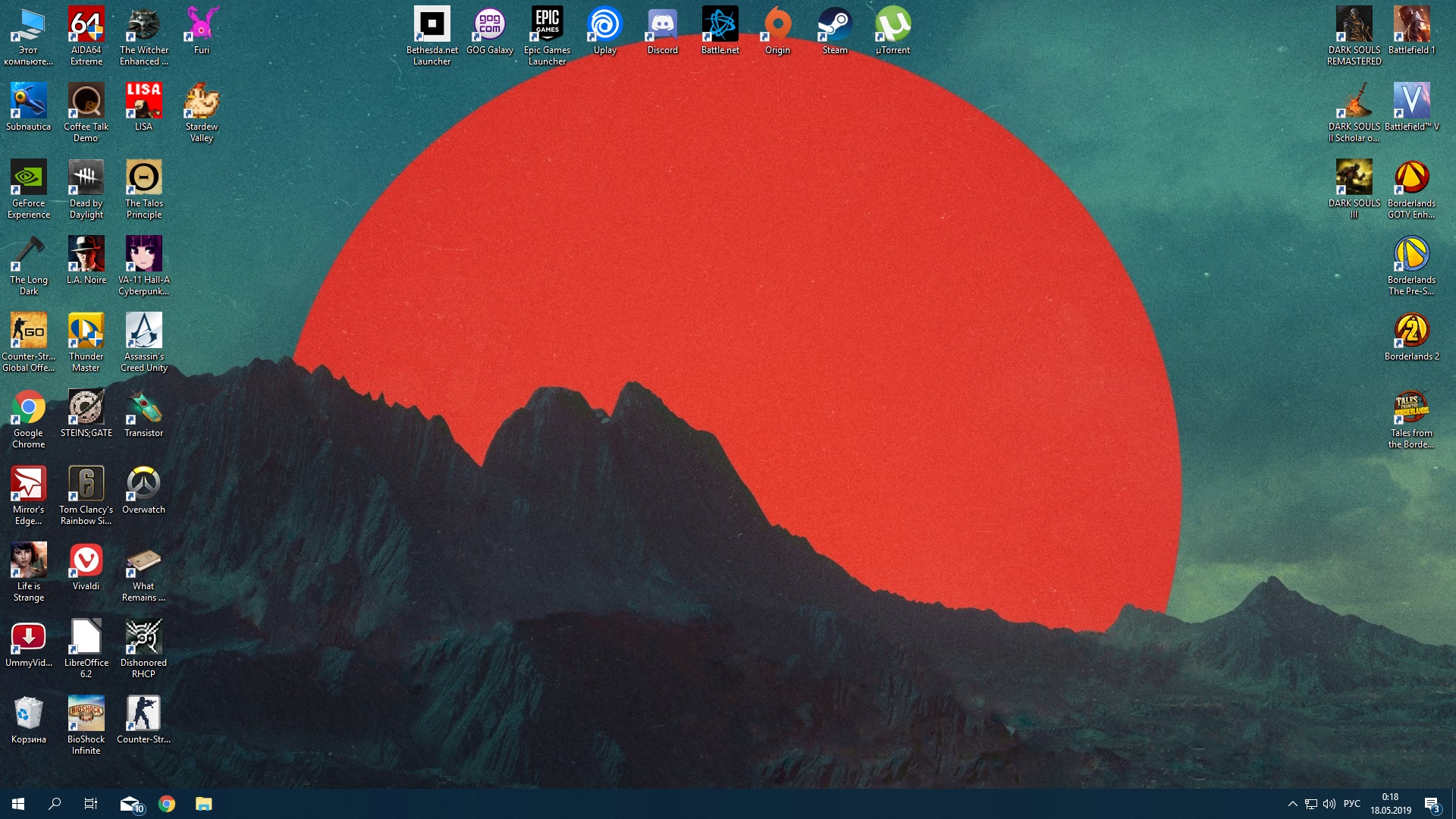Click the Recycle Bin (Корзина) icon
This screenshot has height=819, width=1456.
(x=28, y=720)
